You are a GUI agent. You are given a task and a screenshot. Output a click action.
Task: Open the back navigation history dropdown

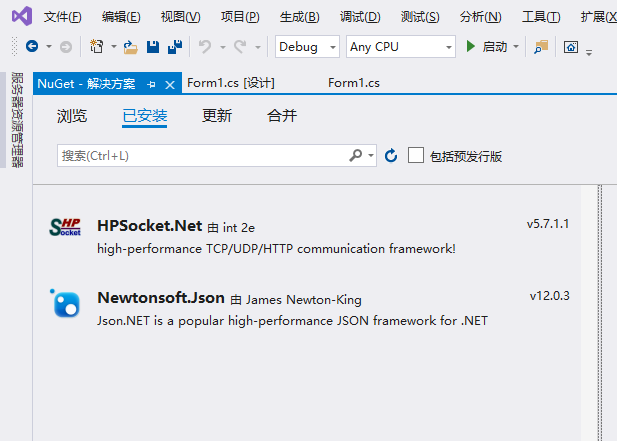[x=49, y=47]
